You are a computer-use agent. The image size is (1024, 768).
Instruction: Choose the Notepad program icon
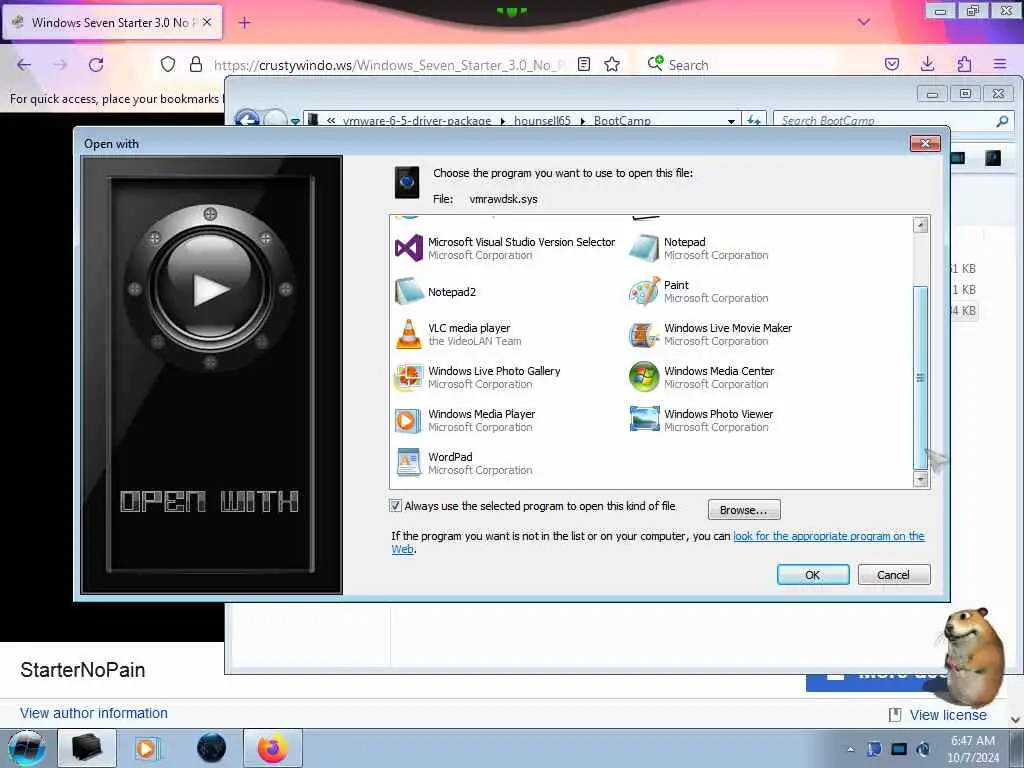pyautogui.click(x=644, y=249)
